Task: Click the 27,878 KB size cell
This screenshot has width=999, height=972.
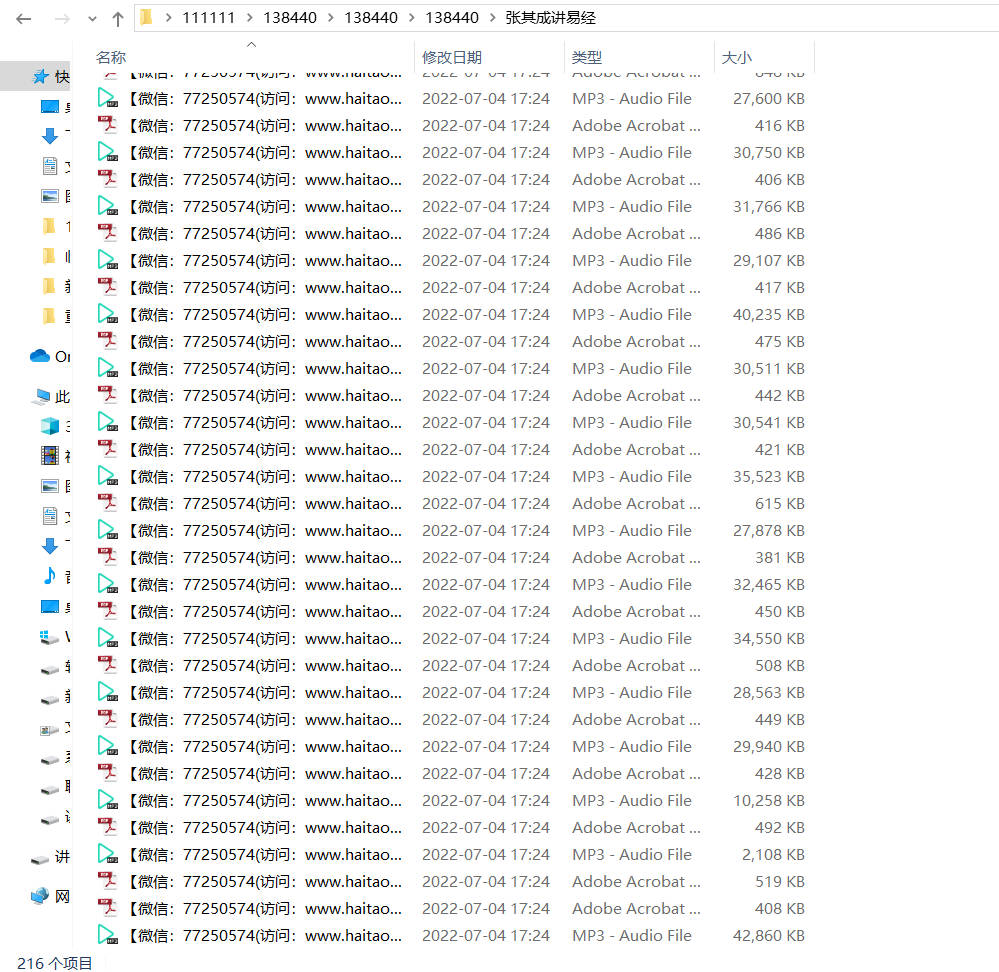Action: (x=768, y=531)
